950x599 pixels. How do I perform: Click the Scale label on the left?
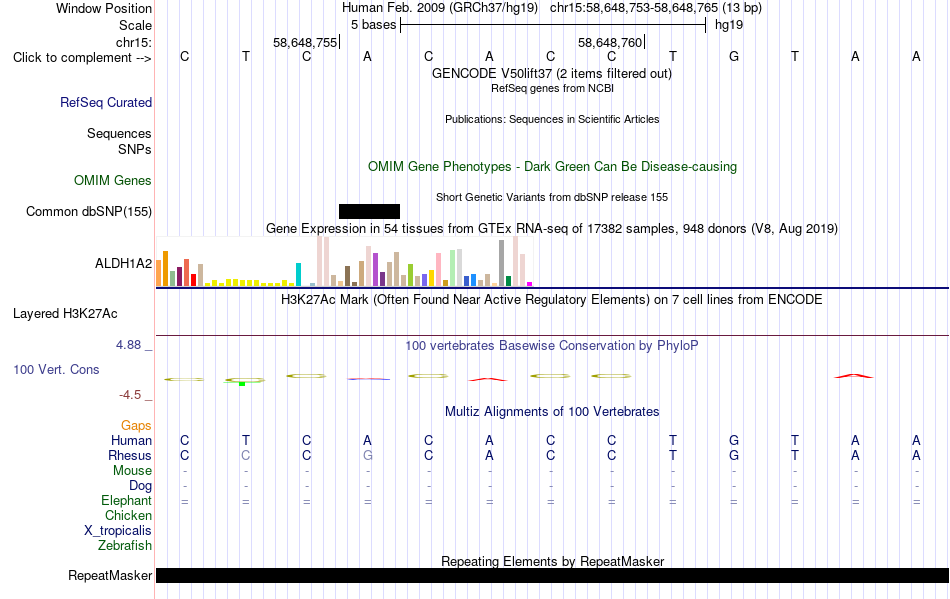[x=136, y=25]
